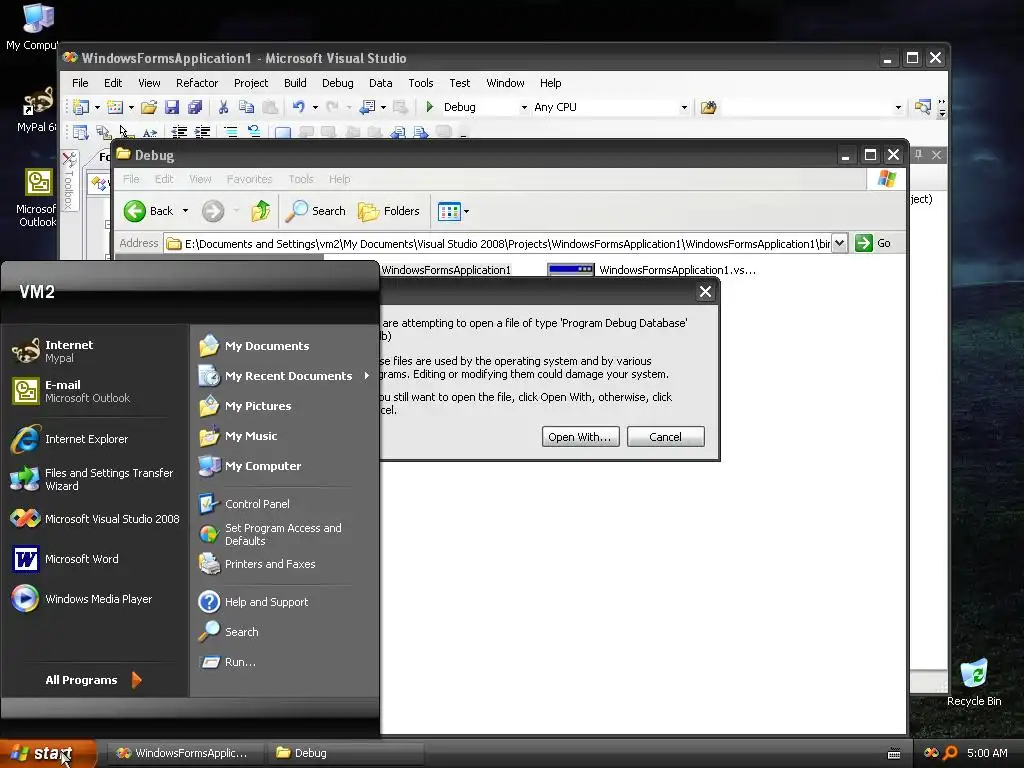Click the Find in Files icon

tap(709, 107)
